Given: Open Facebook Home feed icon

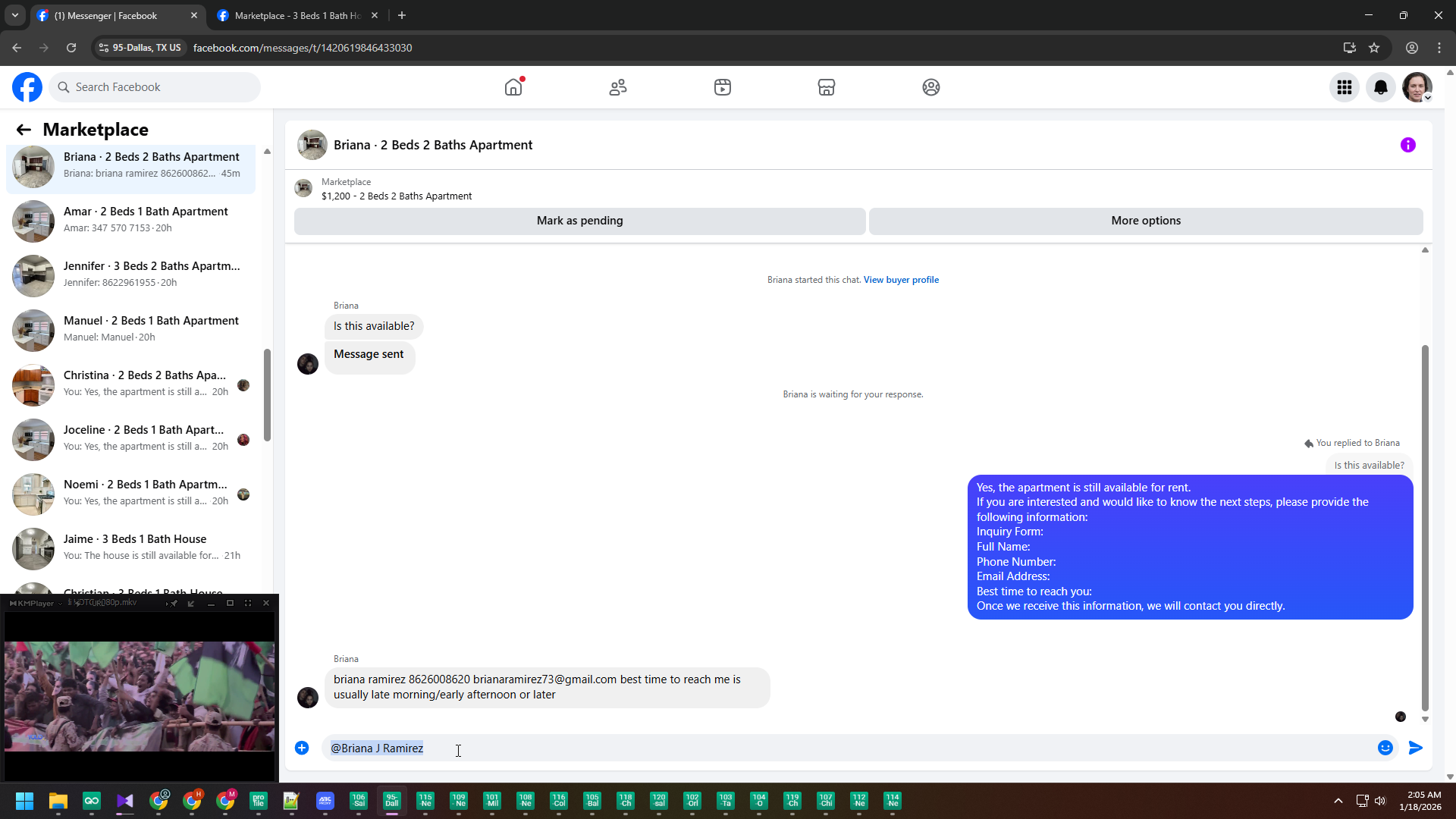Looking at the screenshot, I should click(513, 87).
